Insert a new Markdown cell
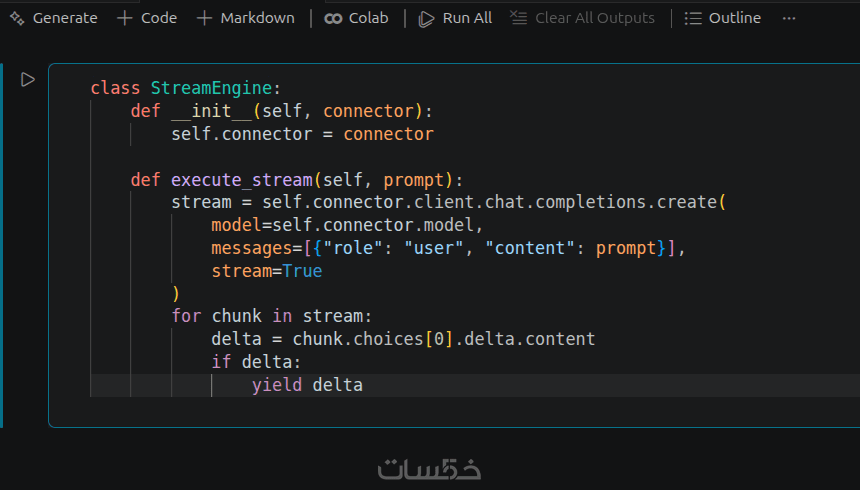This screenshot has height=490, width=860. 246,18
